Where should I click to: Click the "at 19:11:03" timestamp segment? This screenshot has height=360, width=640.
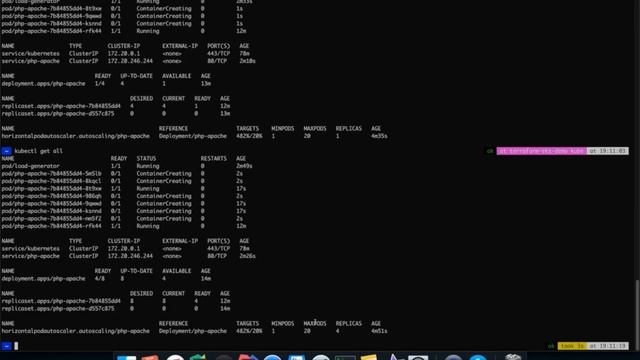coord(607,151)
